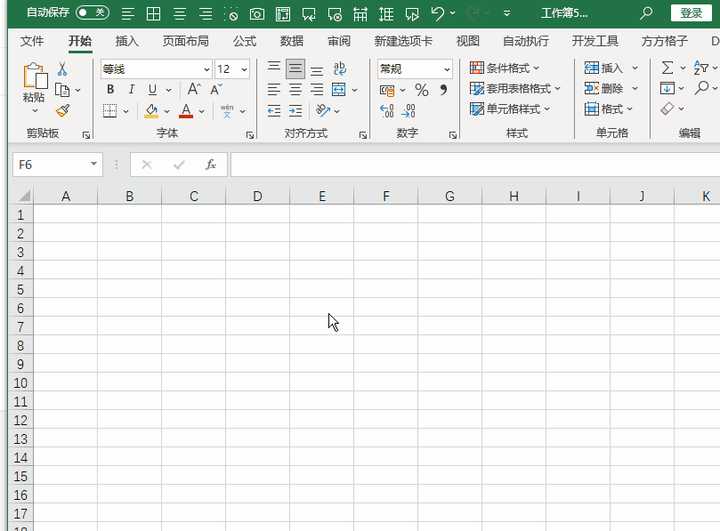The width and height of the screenshot is (720, 531).
Task: Select the Format Painter brush
Action: (x=62, y=110)
